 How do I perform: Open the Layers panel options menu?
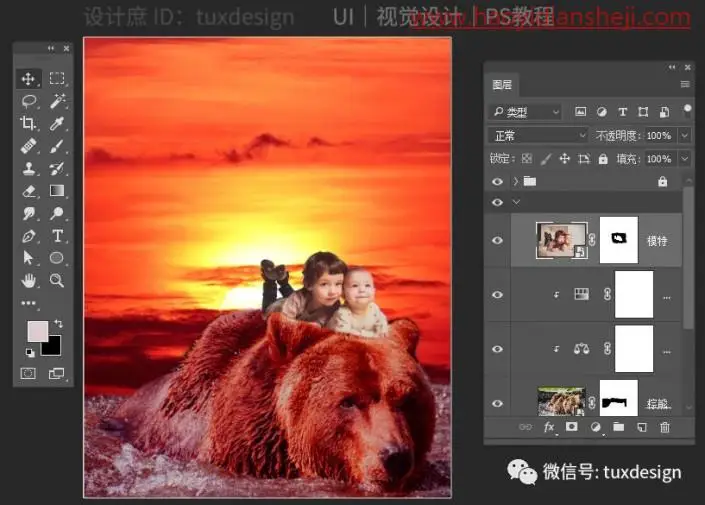[685, 84]
